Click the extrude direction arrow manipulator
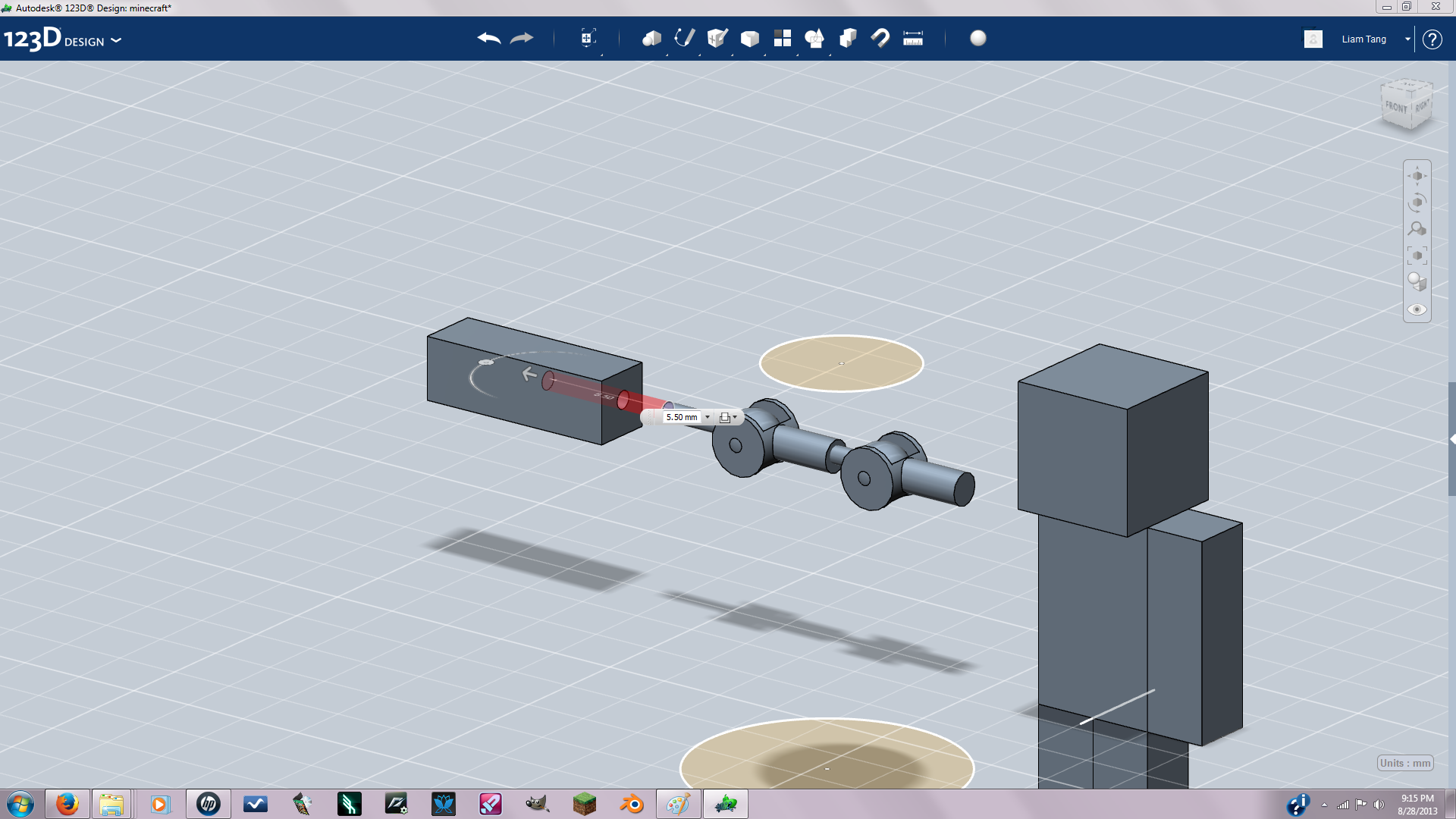 coord(529,374)
